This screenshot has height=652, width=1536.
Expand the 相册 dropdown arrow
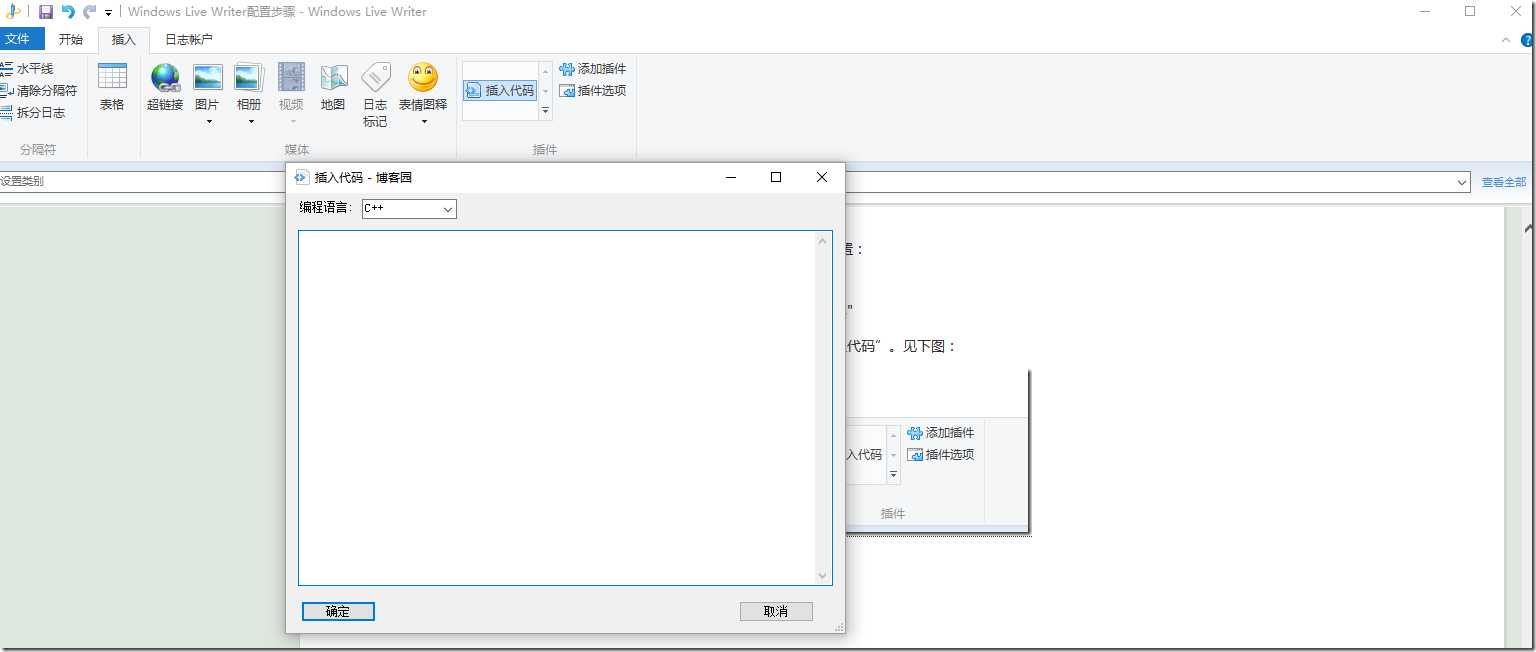(x=250, y=122)
